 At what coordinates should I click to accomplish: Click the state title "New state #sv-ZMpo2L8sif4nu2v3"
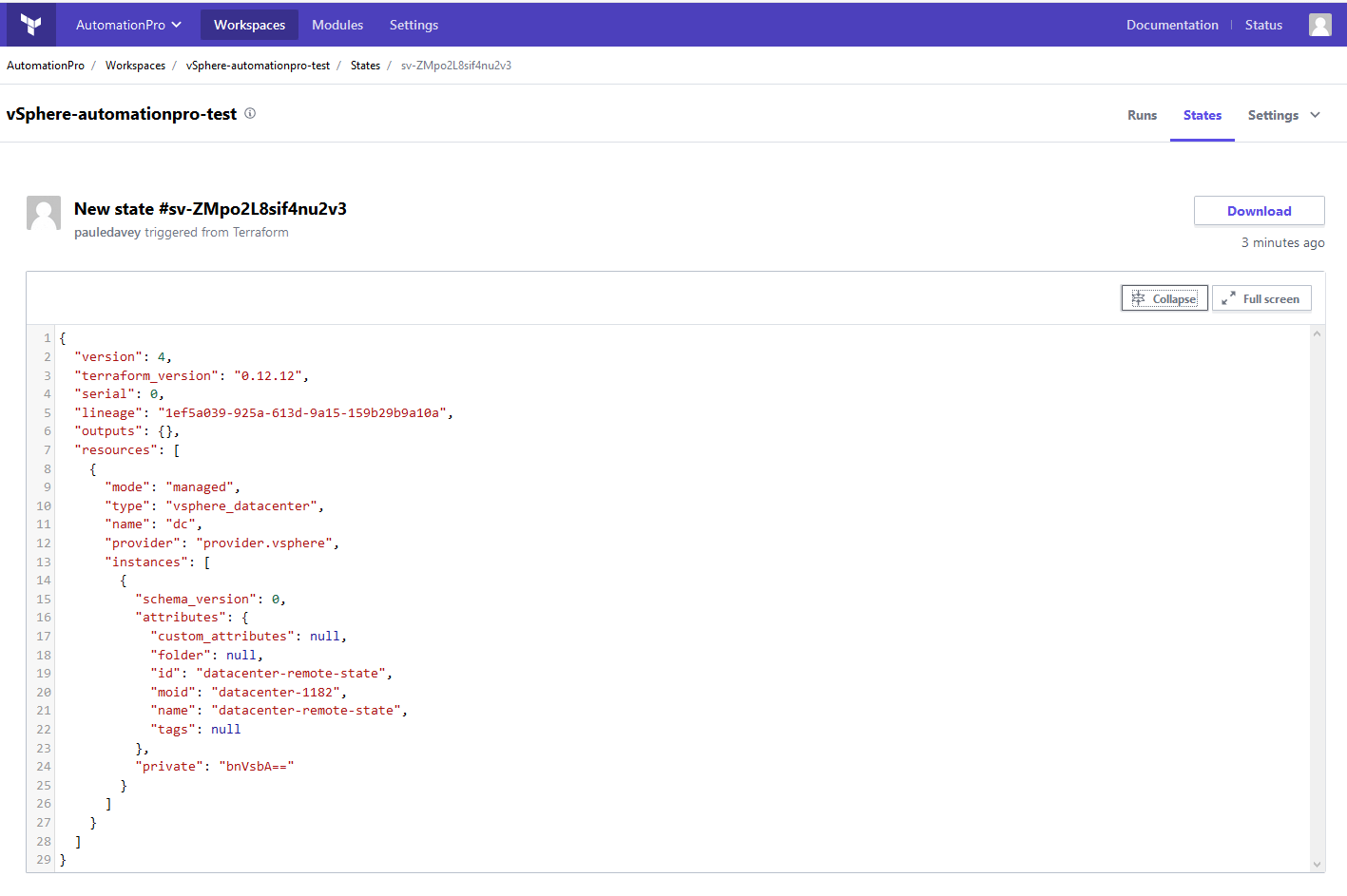click(x=210, y=209)
